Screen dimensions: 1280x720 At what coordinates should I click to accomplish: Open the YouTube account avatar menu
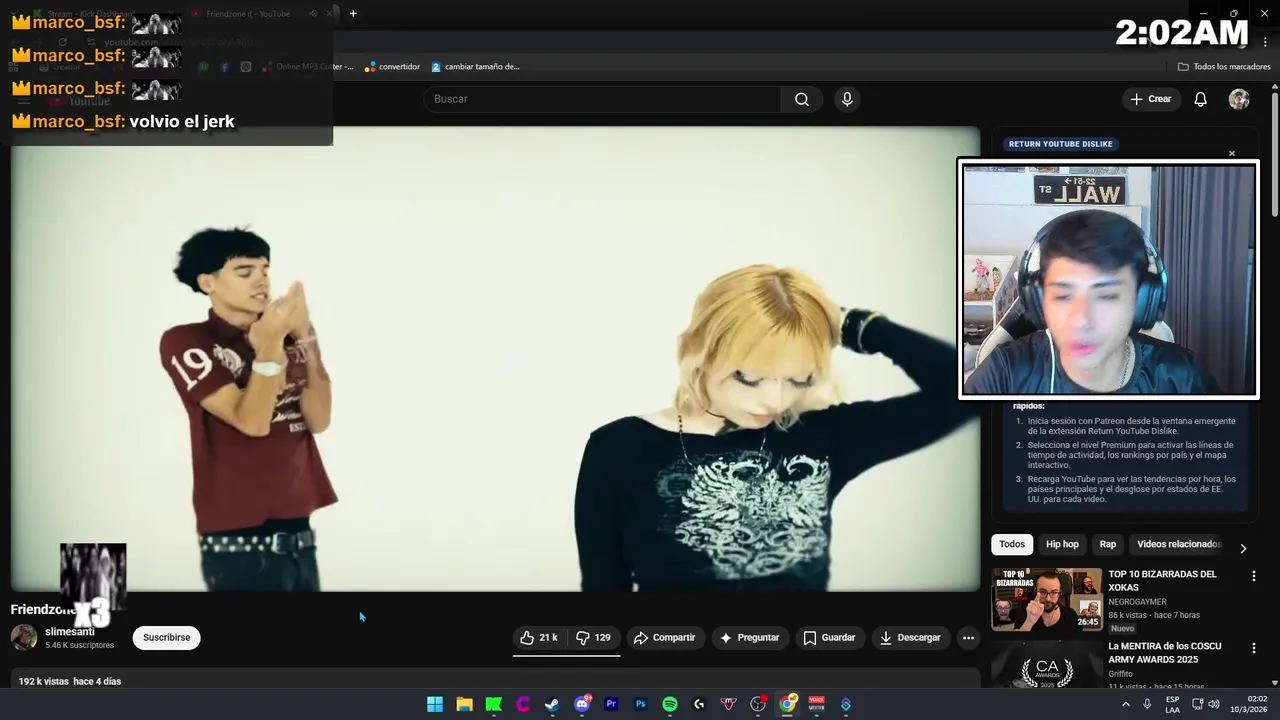pyautogui.click(x=1239, y=99)
